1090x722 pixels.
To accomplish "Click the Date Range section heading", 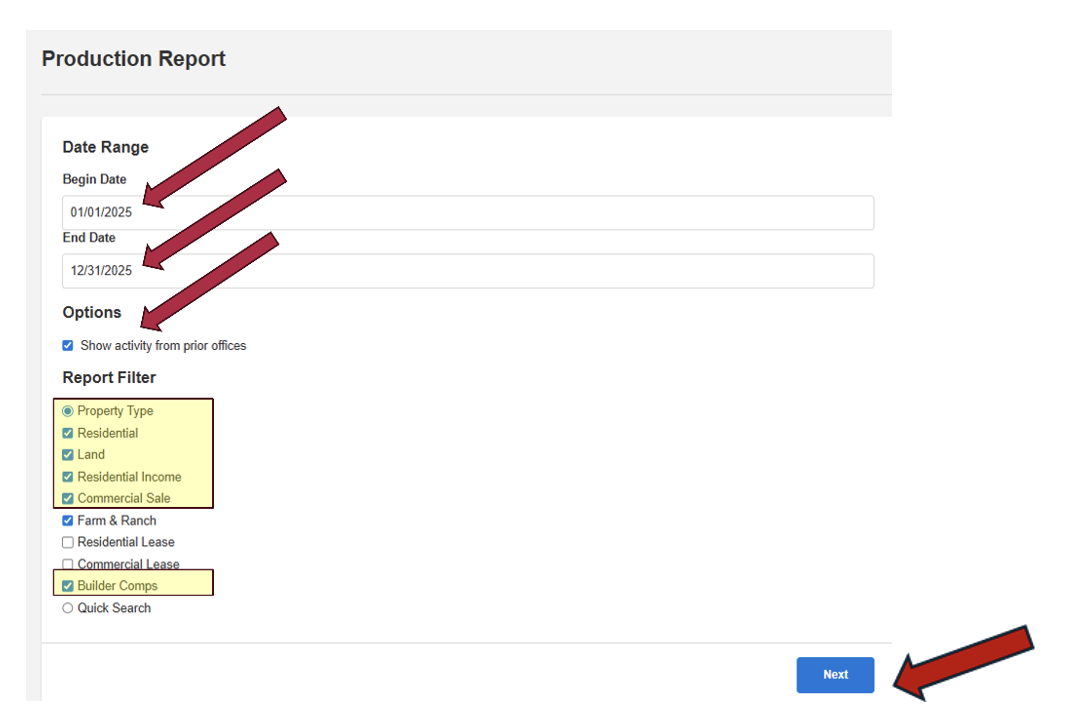I will [x=105, y=147].
